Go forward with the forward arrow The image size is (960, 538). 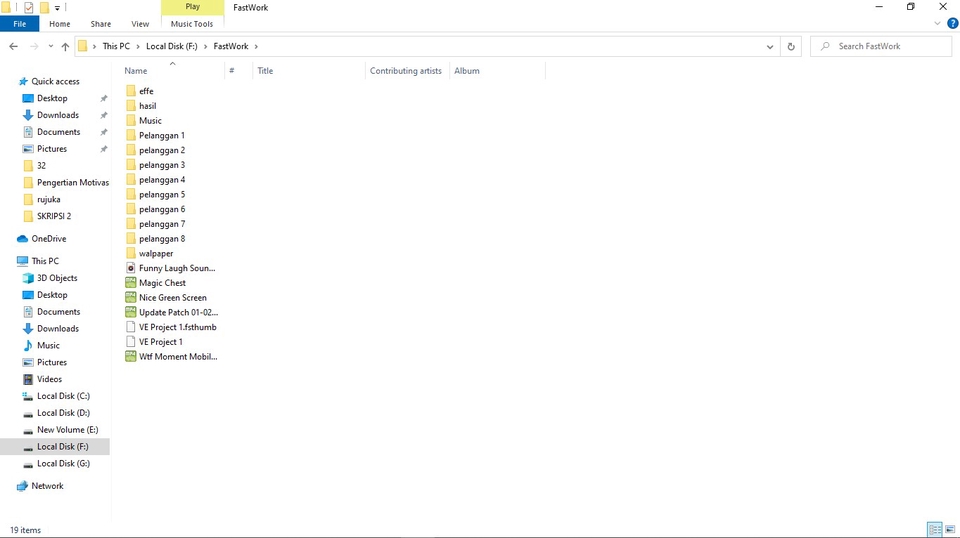(34, 47)
